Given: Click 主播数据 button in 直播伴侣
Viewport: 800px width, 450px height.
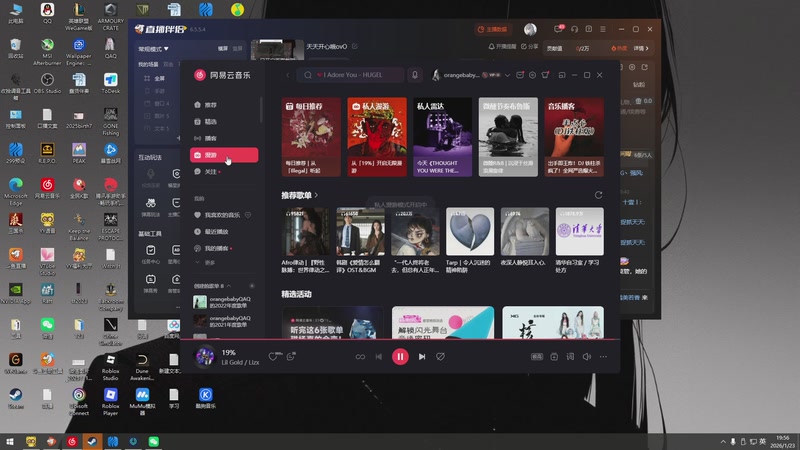Looking at the screenshot, I should pyautogui.click(x=493, y=30).
